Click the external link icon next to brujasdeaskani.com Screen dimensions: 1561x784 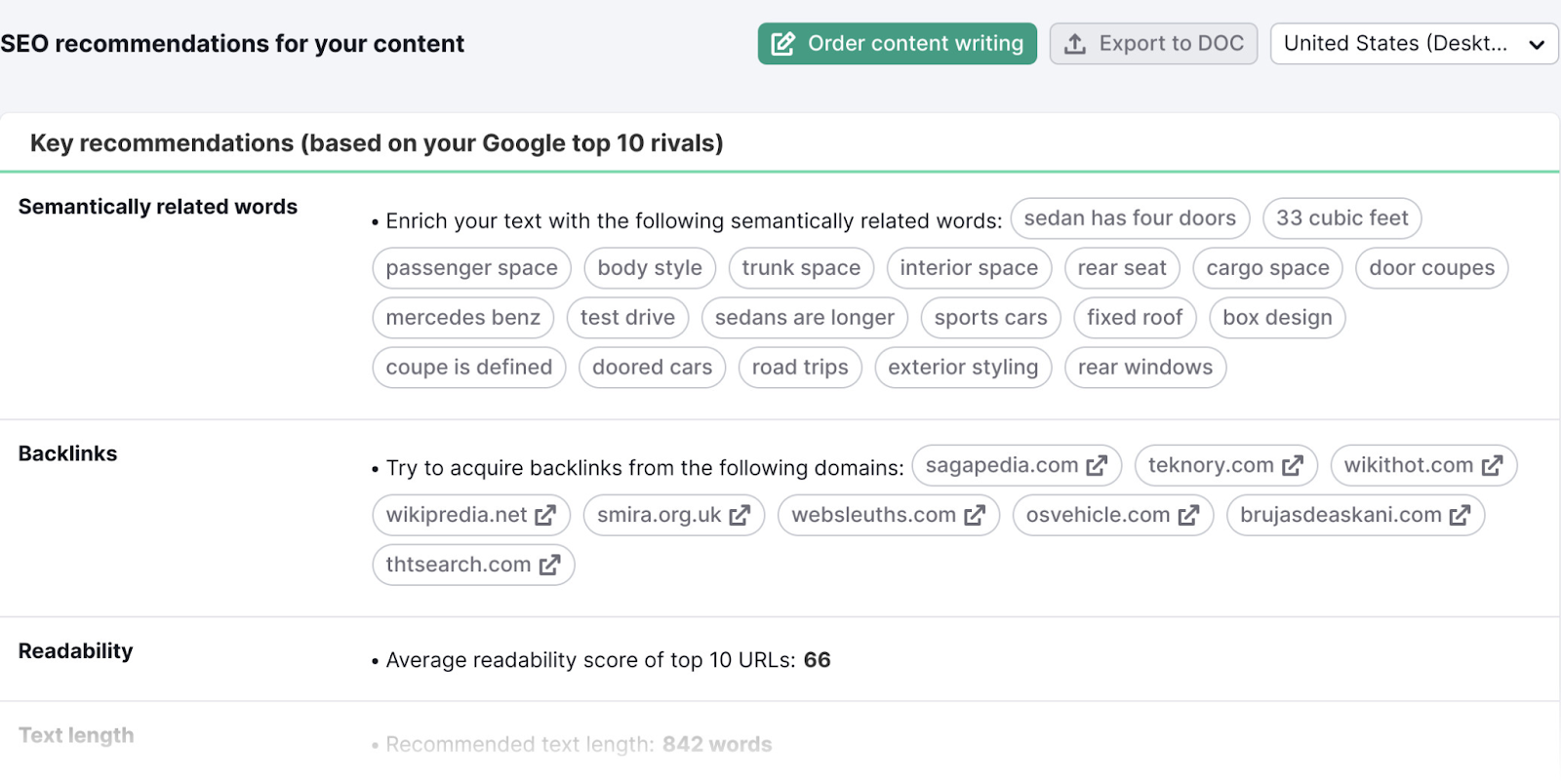(1460, 516)
